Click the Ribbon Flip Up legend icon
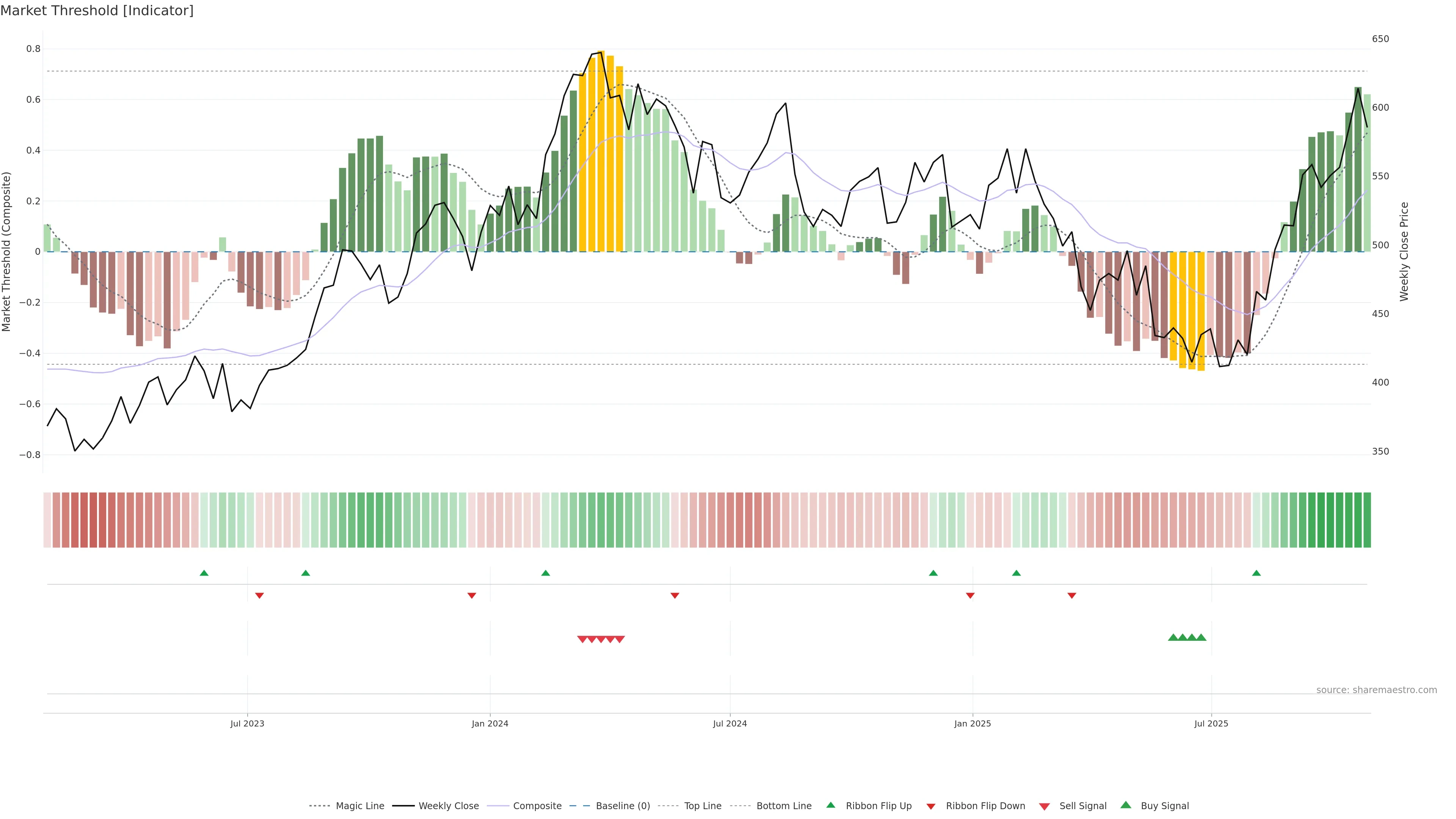 point(830,805)
